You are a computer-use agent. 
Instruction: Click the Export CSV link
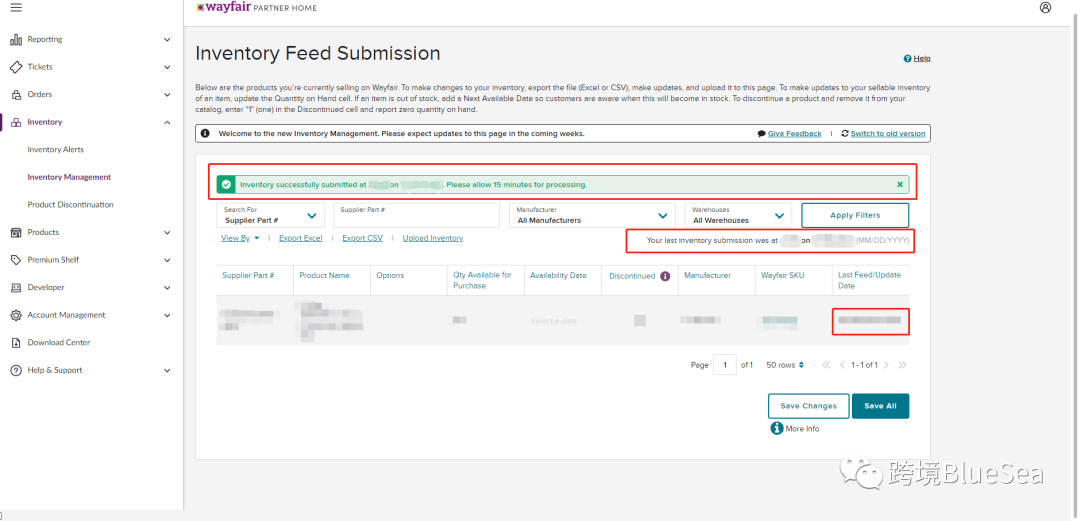[x=362, y=238]
